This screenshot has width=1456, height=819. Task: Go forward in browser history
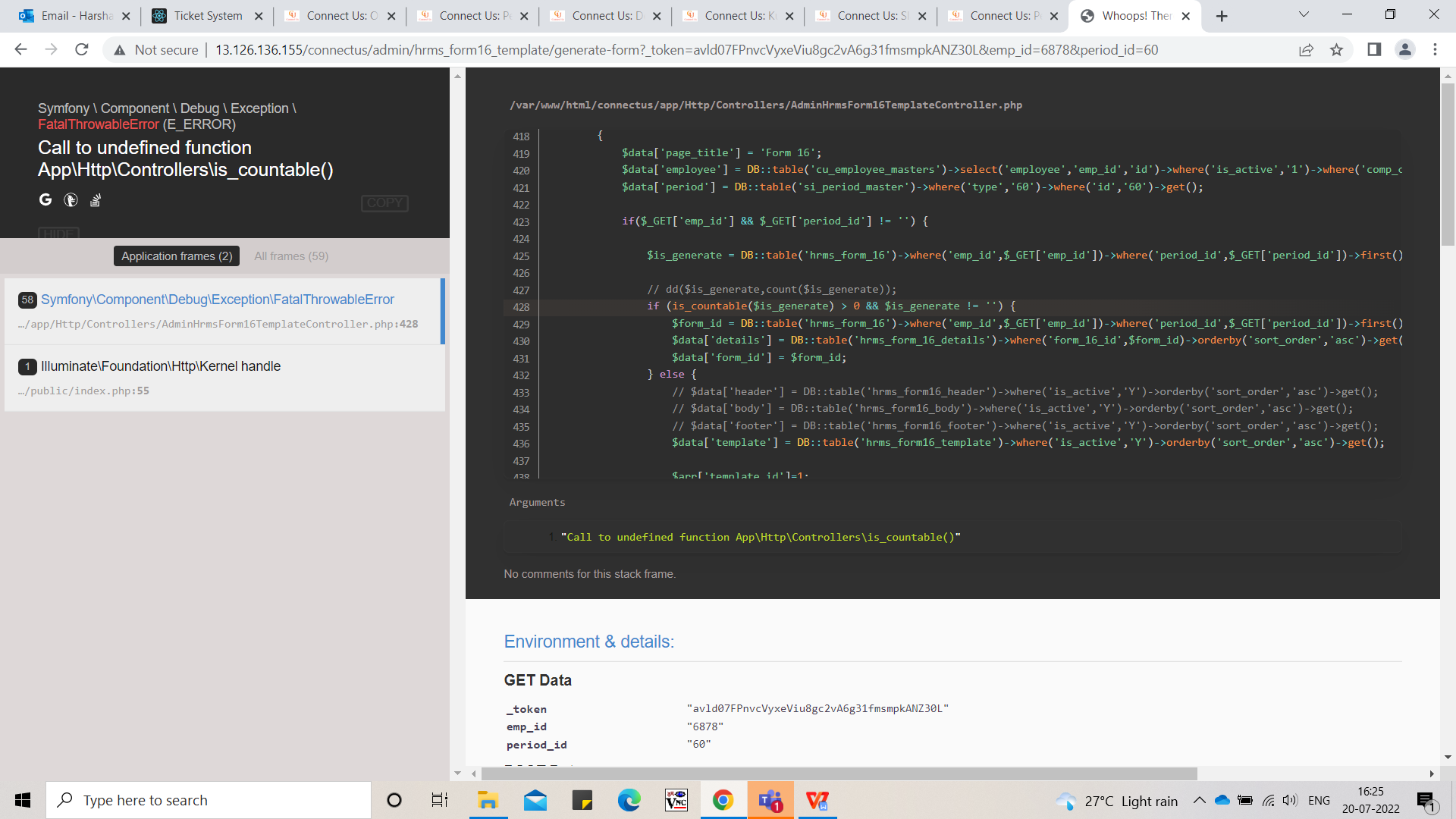(51, 49)
